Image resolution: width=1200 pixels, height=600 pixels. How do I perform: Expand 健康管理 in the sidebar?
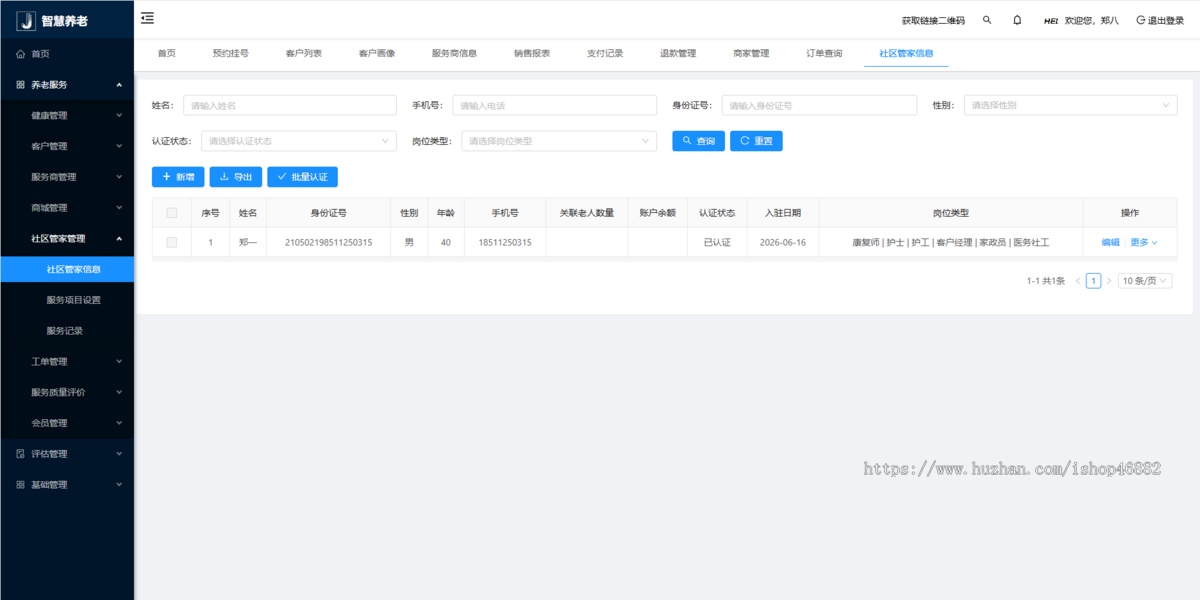[x=67, y=116]
